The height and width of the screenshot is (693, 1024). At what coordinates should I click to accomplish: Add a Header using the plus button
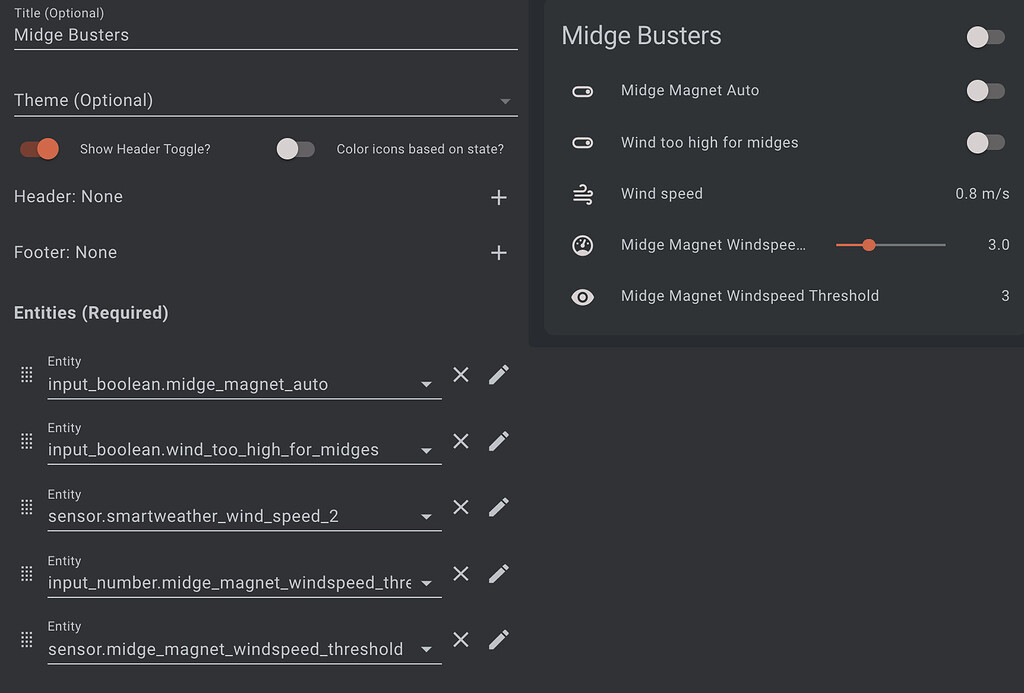499,197
